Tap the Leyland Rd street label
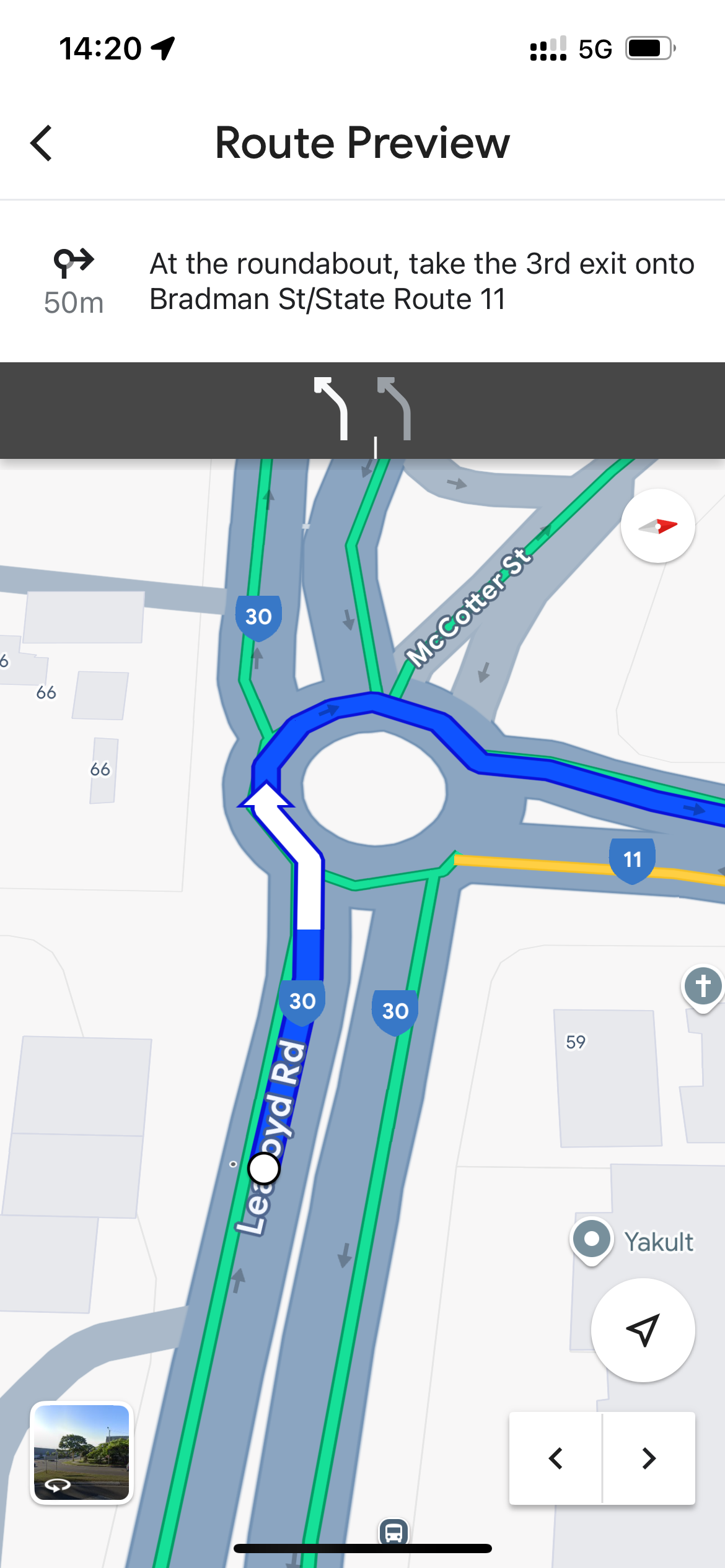The height and width of the screenshot is (1568, 725). click(271, 1136)
